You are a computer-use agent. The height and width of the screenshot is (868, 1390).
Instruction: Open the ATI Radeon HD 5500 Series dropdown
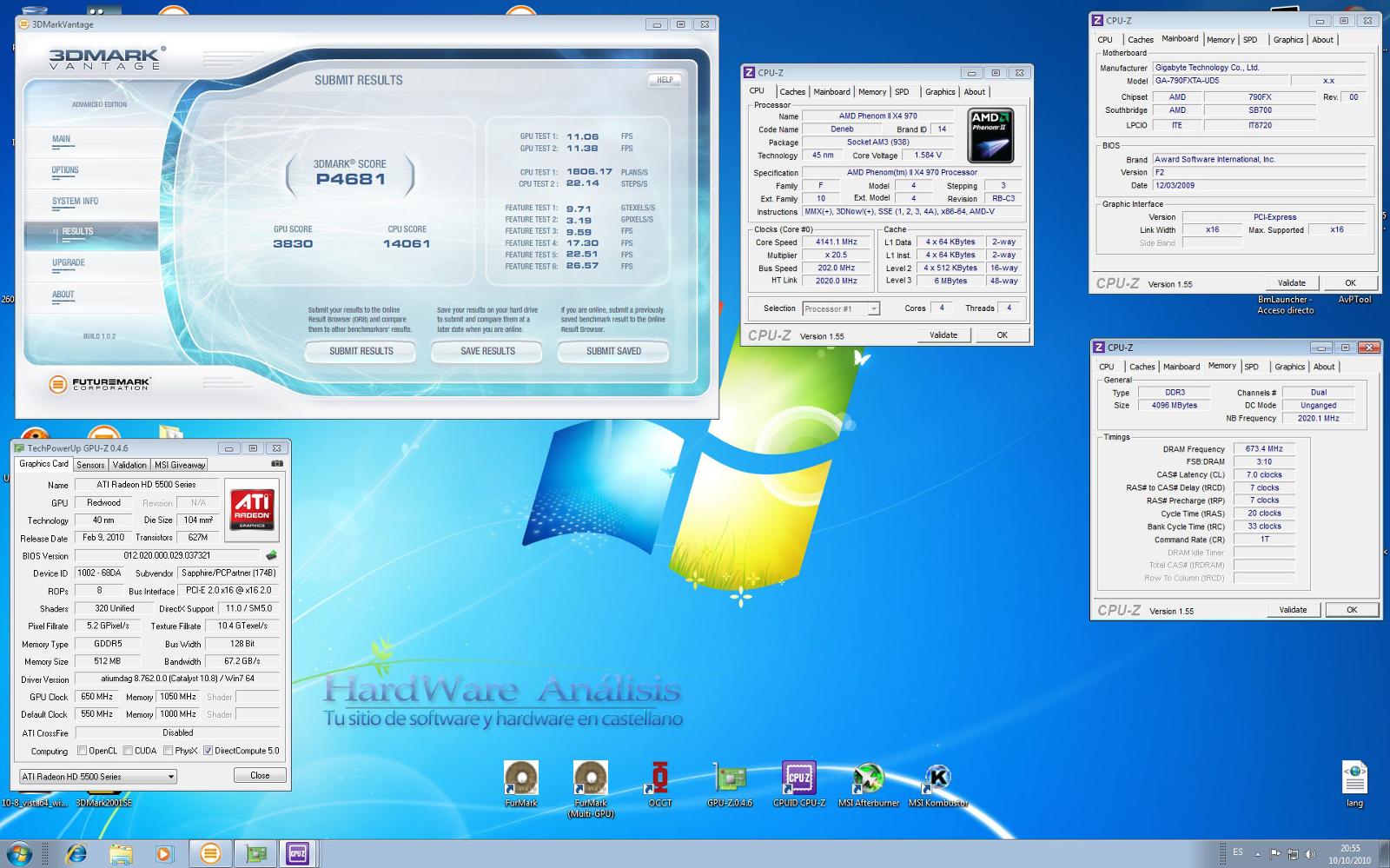point(98,777)
